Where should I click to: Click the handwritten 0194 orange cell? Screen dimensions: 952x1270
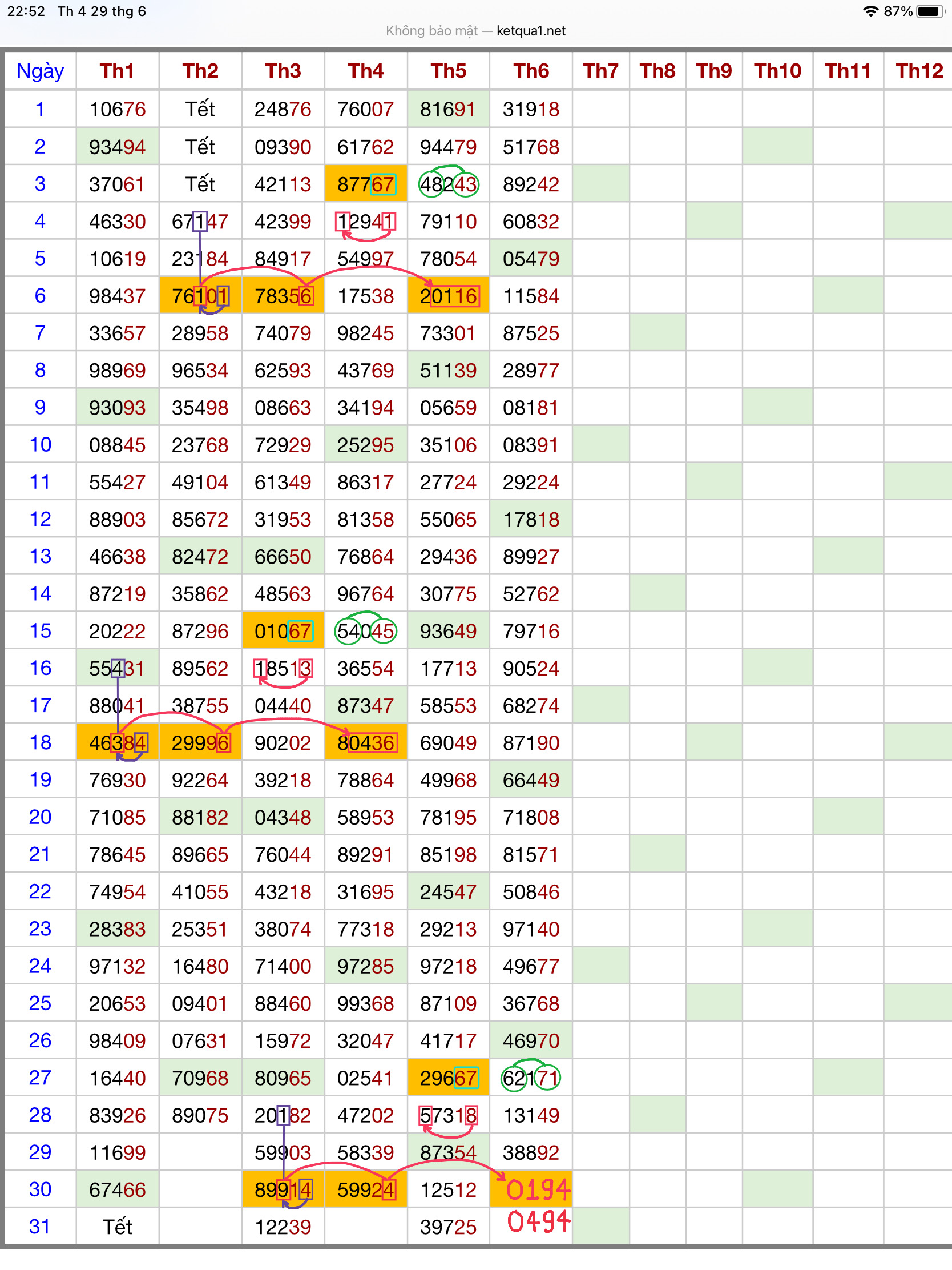coord(531,1189)
